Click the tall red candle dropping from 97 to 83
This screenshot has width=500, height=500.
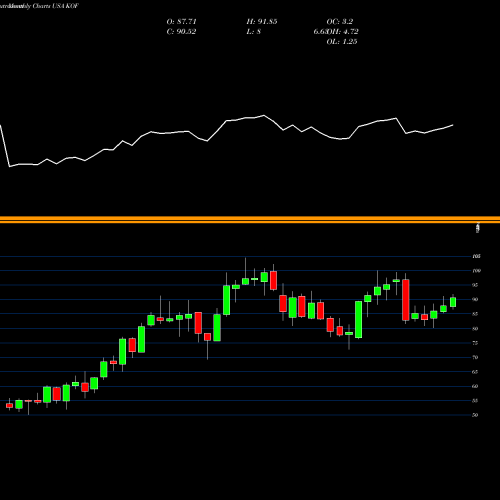[x=406, y=300]
